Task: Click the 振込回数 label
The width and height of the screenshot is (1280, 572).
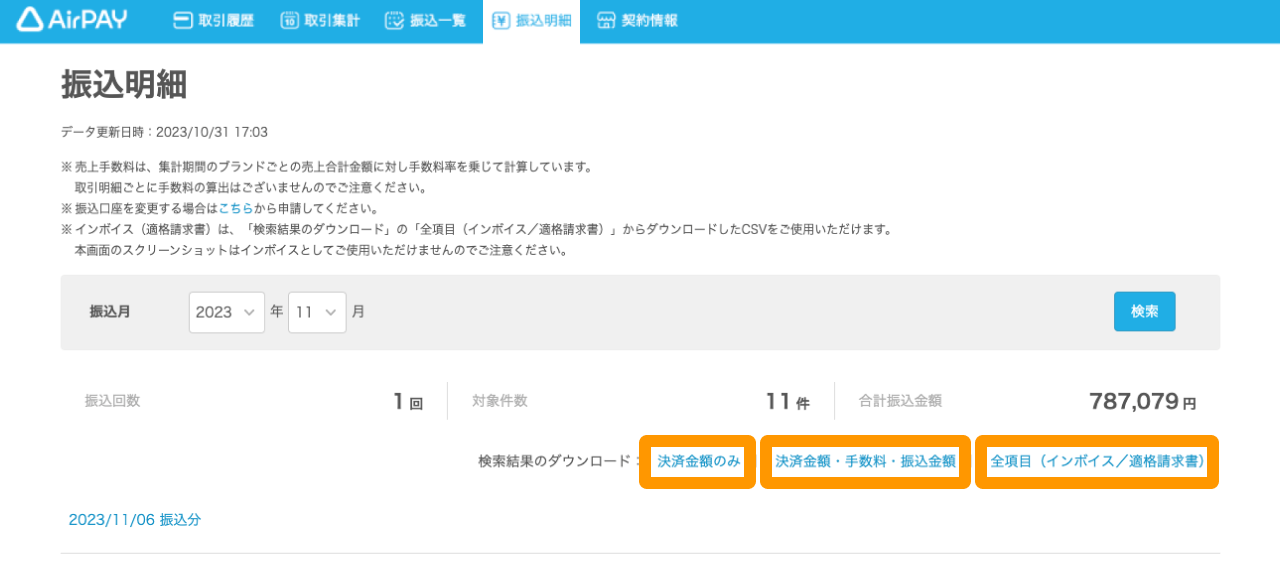Action: click(113, 401)
